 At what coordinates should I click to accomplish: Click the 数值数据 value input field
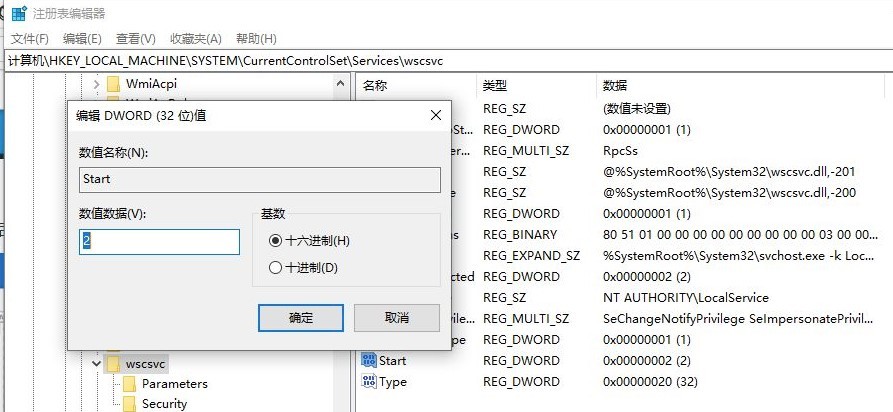click(160, 242)
